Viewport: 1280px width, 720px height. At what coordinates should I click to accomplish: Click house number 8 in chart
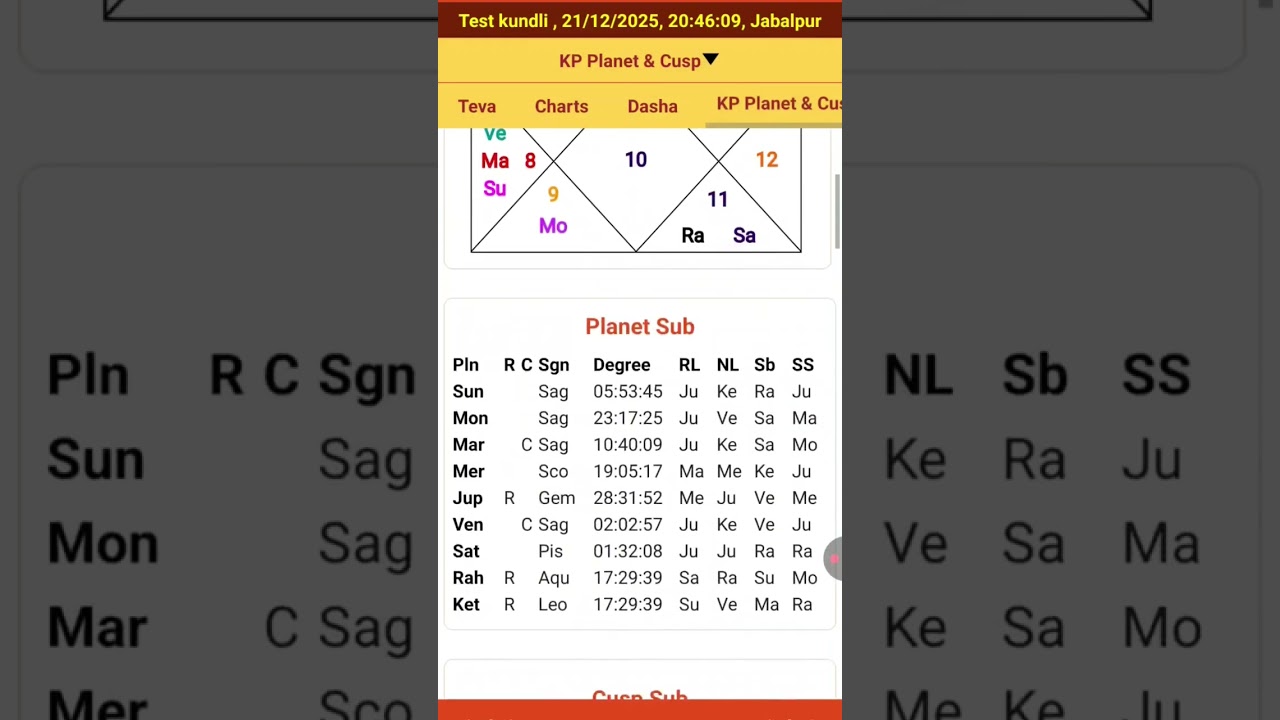coord(530,161)
